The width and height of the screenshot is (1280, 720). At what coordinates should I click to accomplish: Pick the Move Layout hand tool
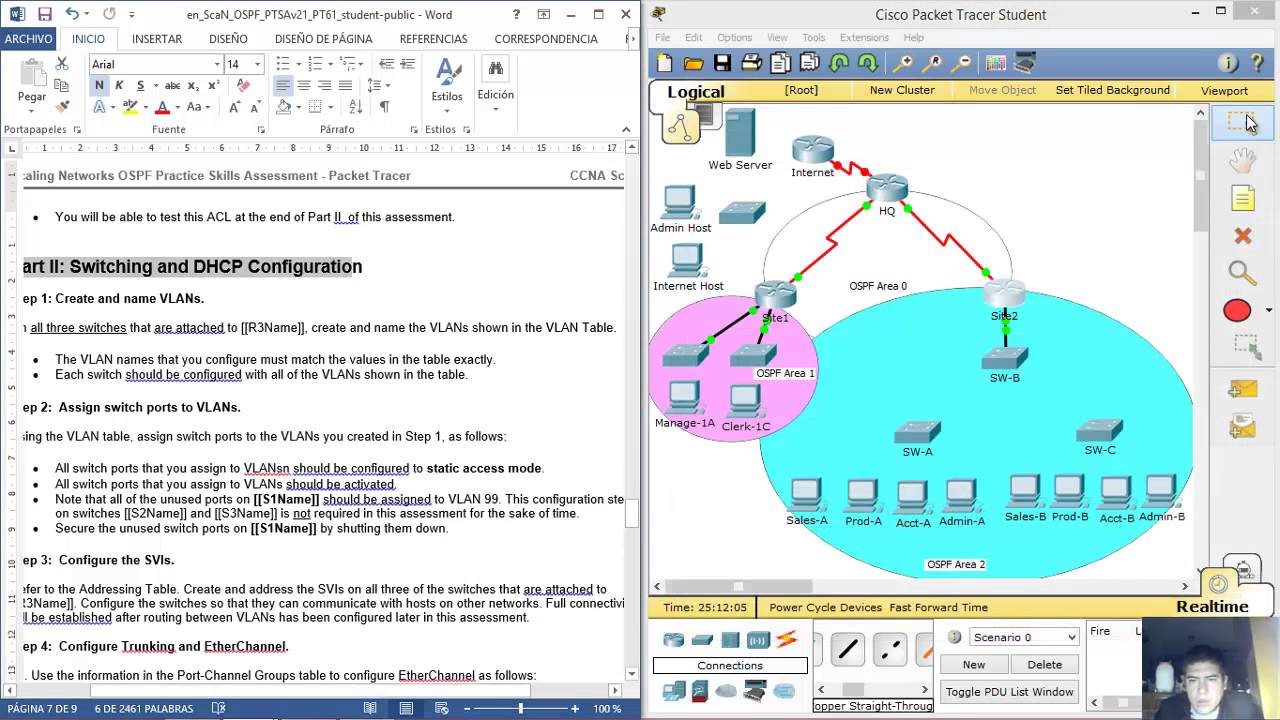pos(1242,161)
